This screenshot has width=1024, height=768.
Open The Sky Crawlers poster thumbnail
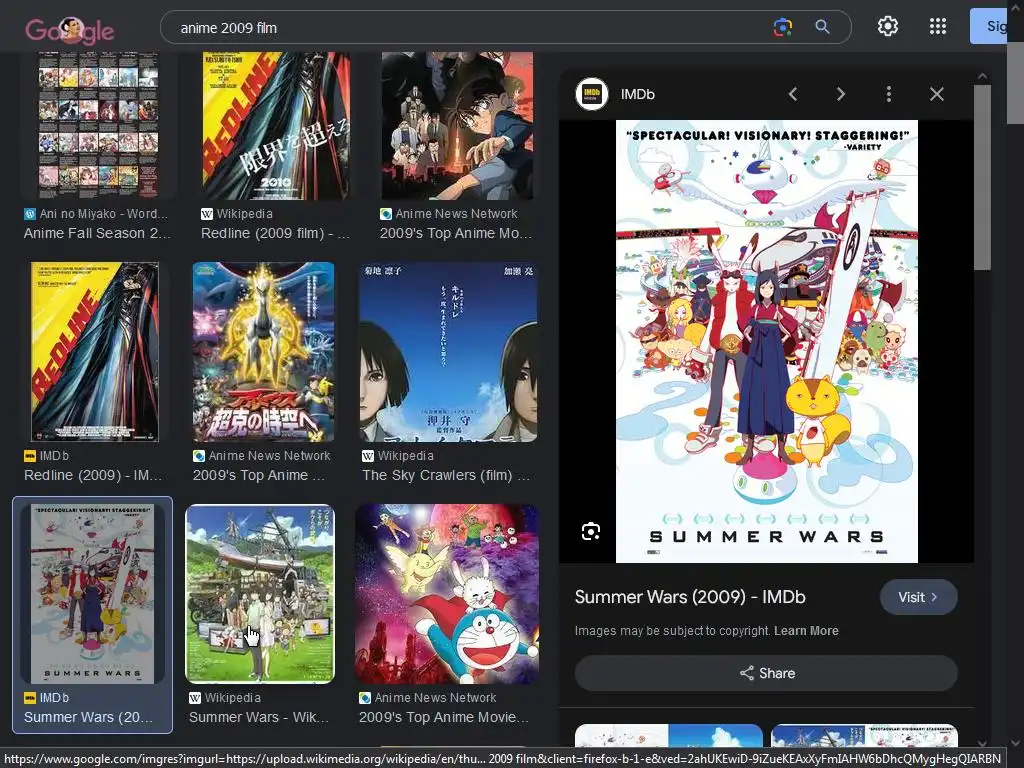pos(449,352)
